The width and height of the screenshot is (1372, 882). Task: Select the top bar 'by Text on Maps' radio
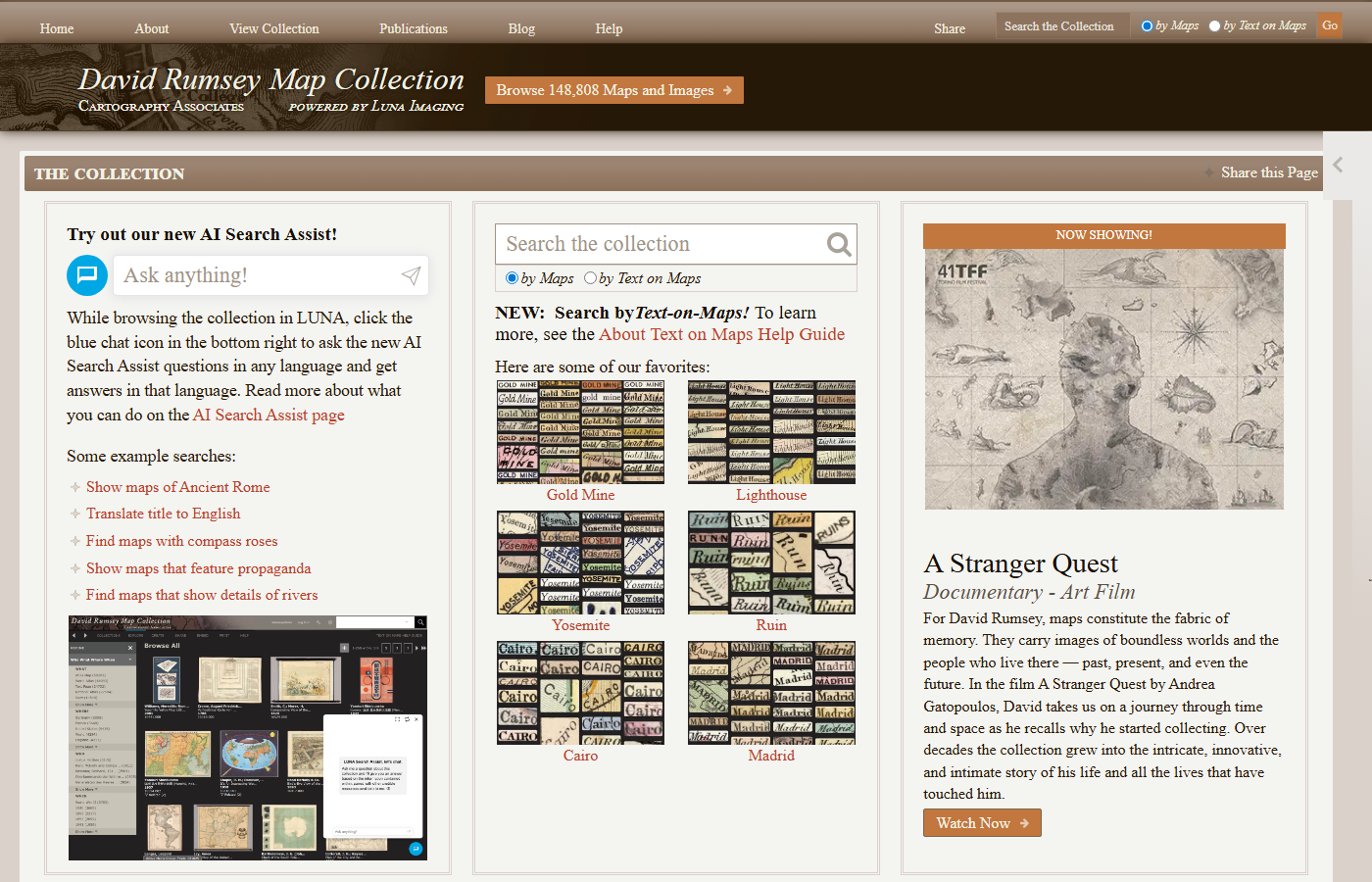[1214, 26]
